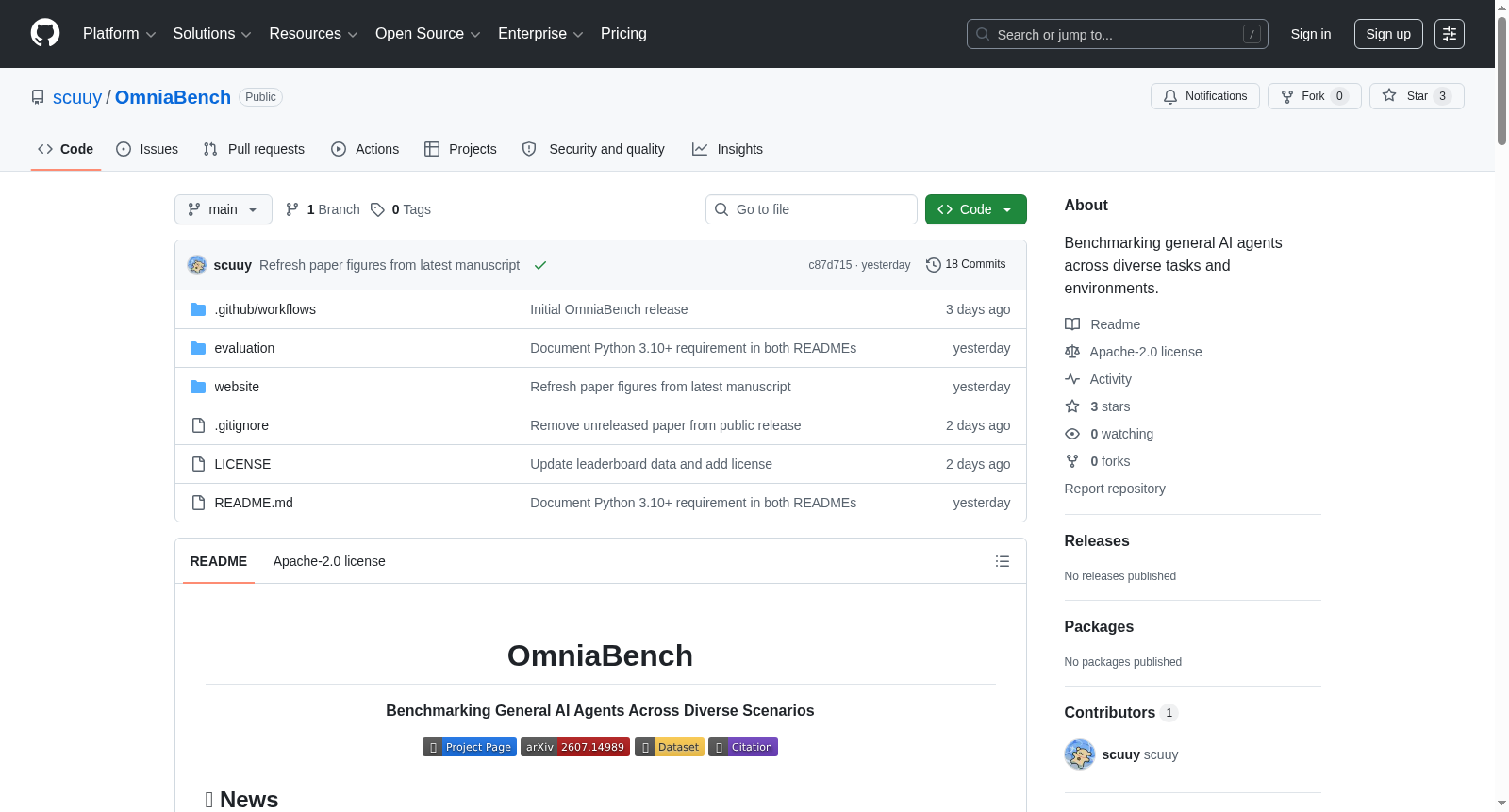This screenshot has height=812, width=1509.
Task: Click the Activity pulse icon
Action: [1072, 379]
